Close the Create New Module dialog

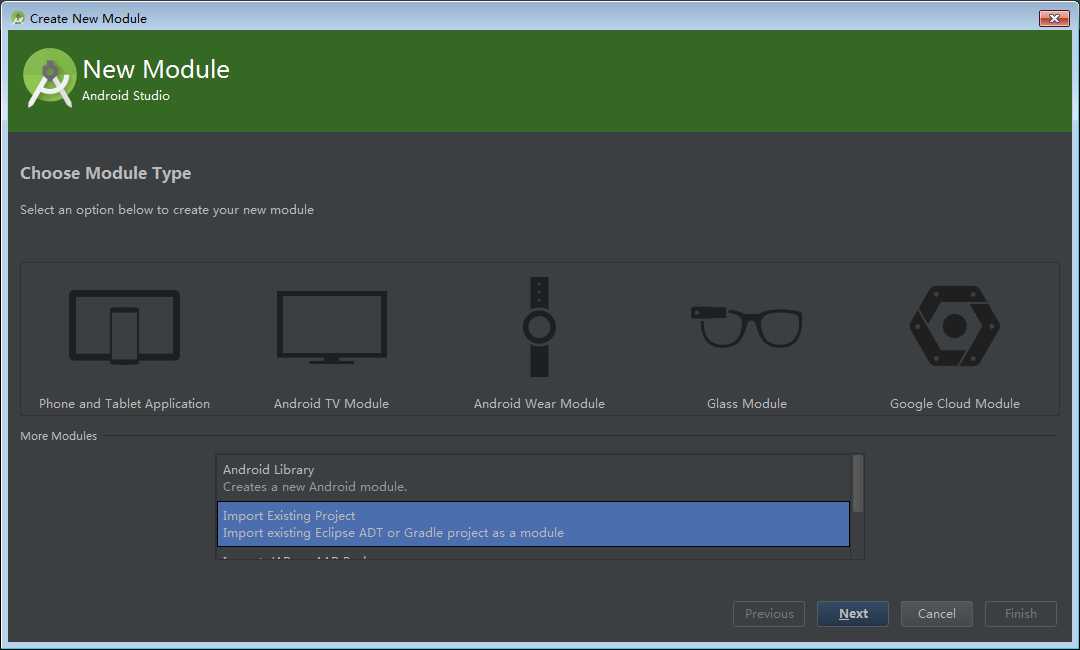pos(1054,18)
